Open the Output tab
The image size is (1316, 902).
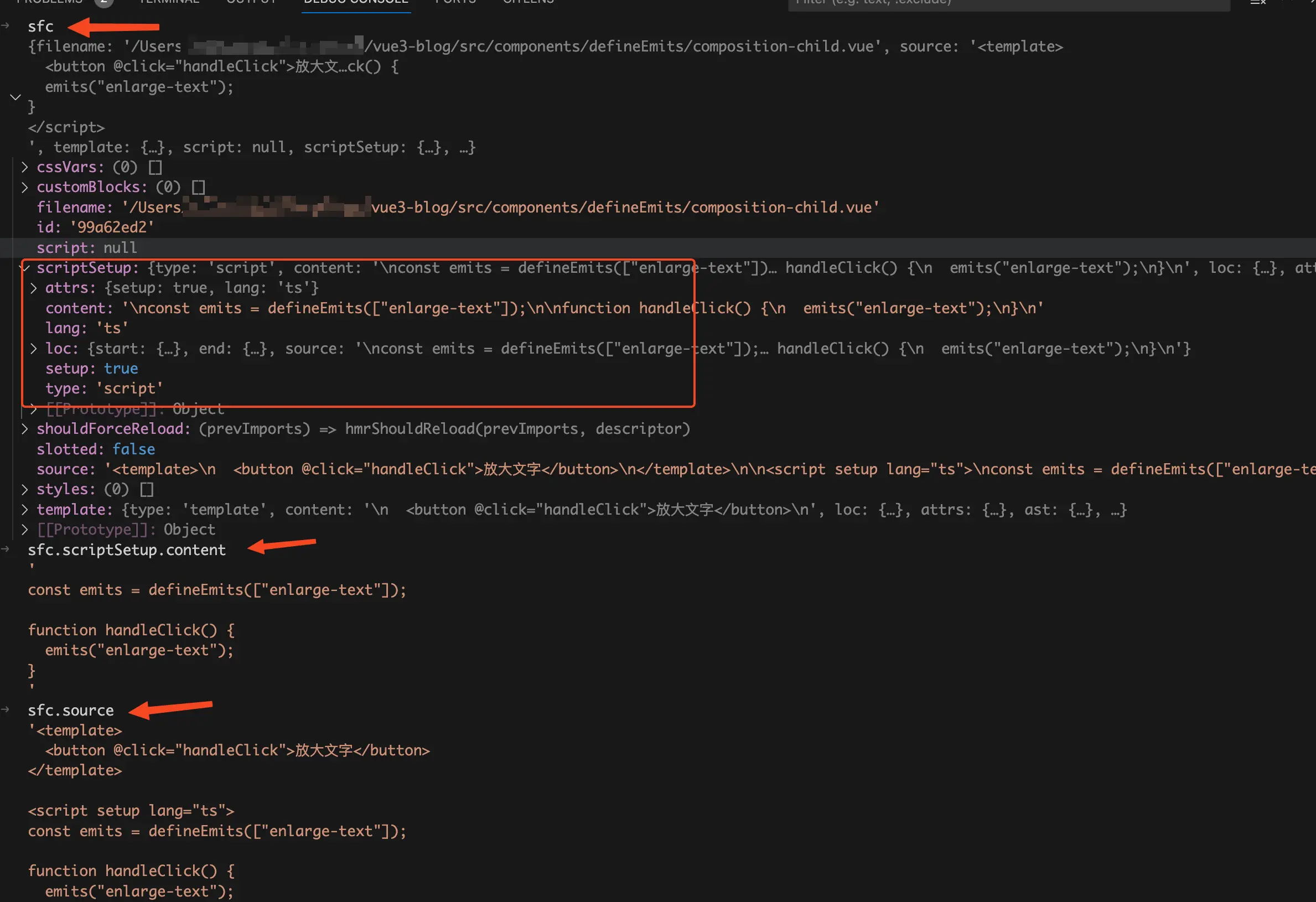pos(251,2)
